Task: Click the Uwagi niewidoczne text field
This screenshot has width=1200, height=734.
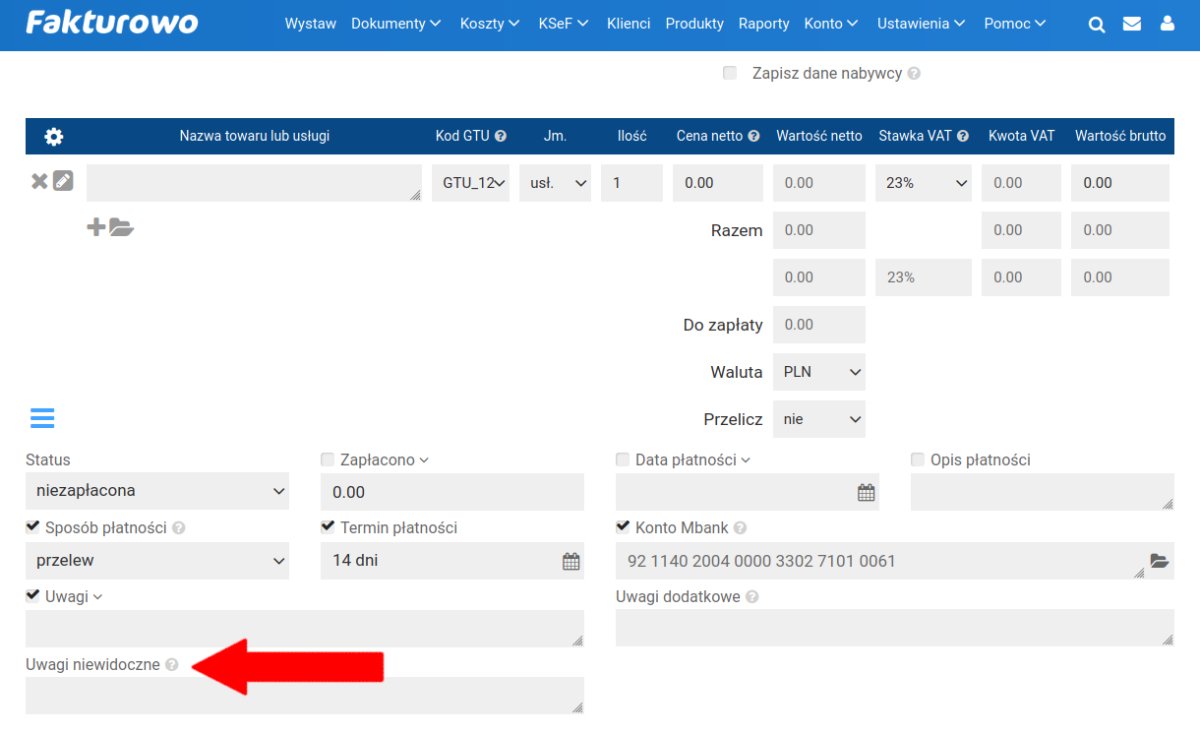Action: pos(303,695)
